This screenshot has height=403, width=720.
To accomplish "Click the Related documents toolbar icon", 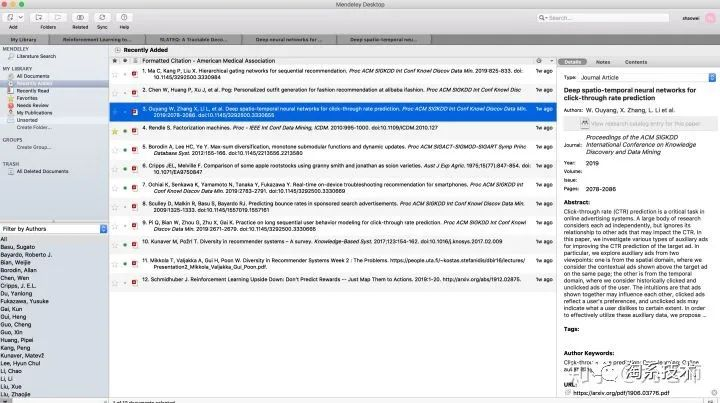I will click(80, 17).
